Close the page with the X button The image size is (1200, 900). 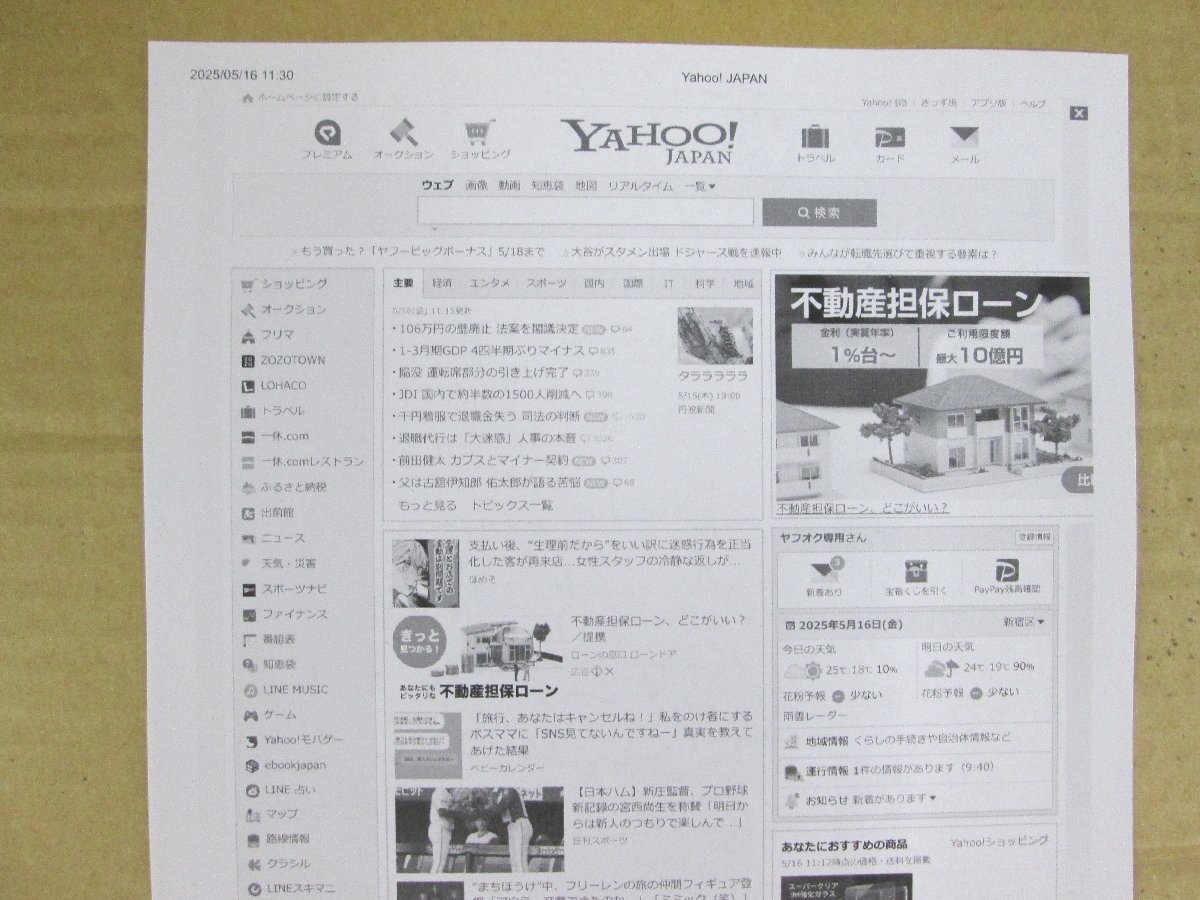(1078, 113)
